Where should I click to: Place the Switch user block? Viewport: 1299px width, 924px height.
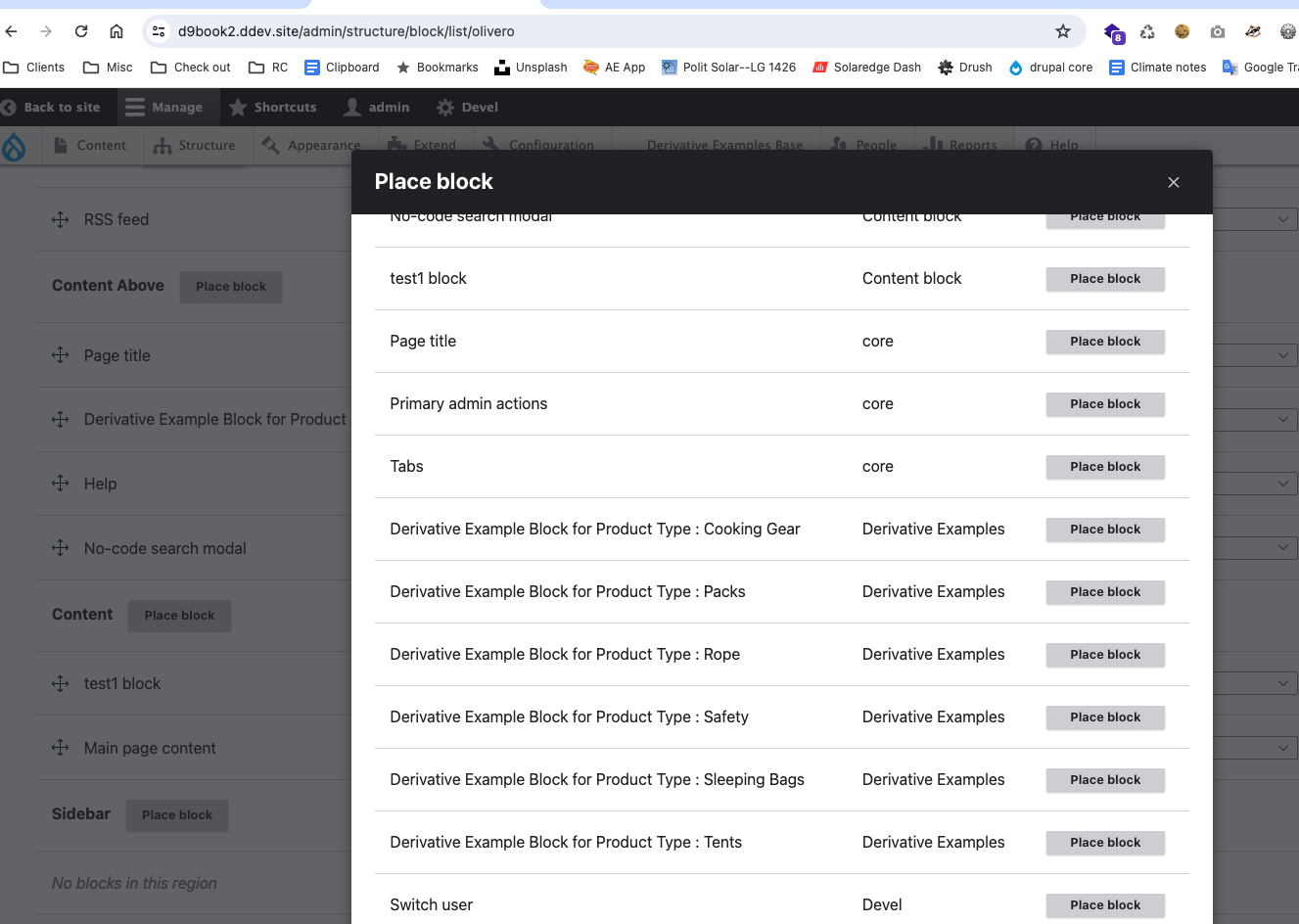[x=1105, y=905]
